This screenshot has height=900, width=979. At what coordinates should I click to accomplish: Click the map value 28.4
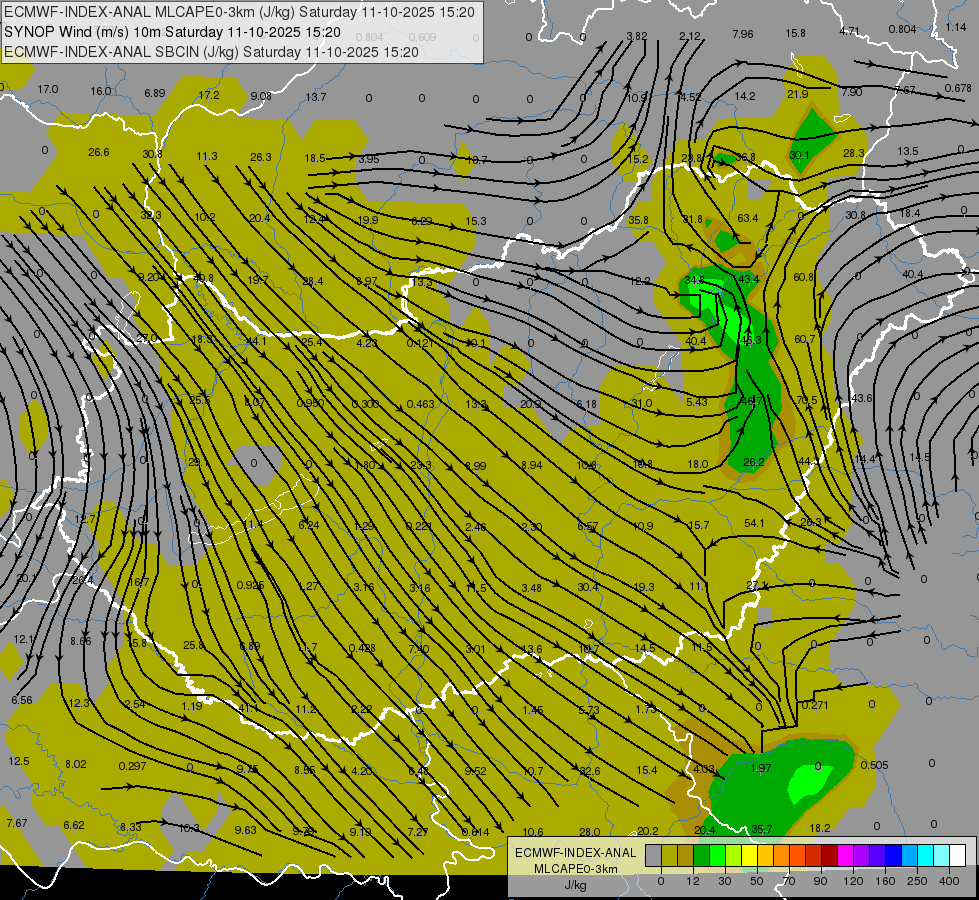(313, 281)
